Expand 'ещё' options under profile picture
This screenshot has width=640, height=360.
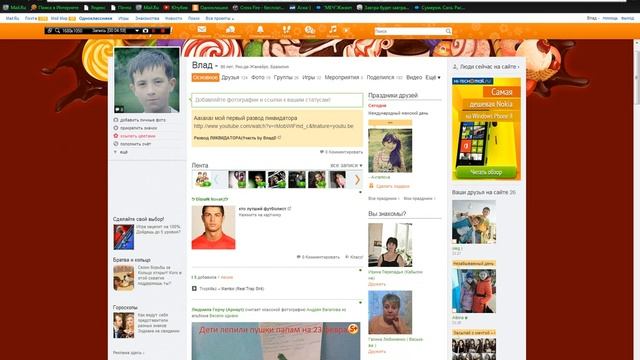point(124,152)
